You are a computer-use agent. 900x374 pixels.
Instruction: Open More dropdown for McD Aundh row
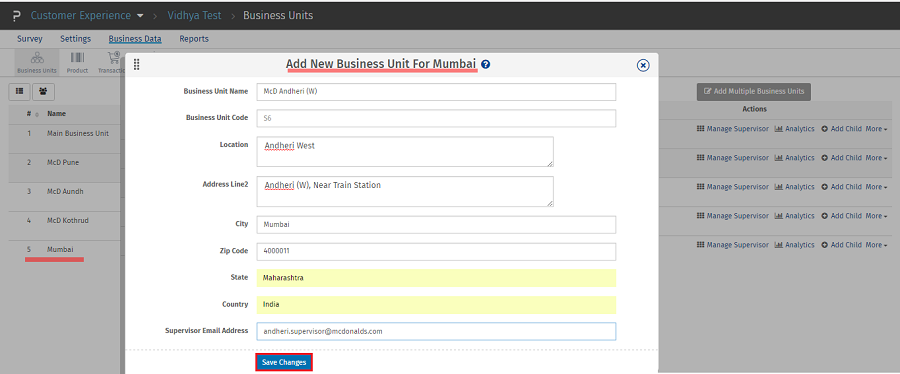coord(876,187)
